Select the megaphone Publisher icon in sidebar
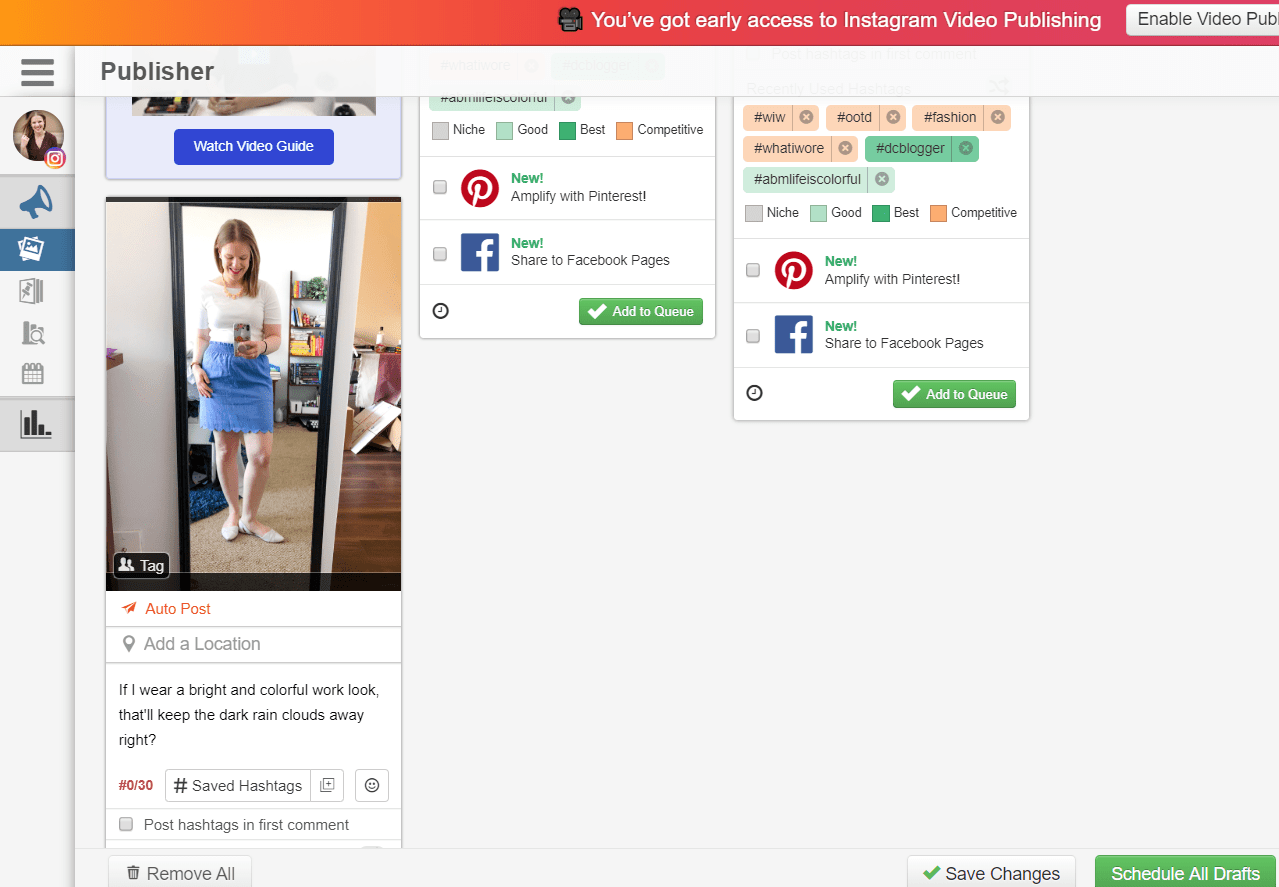 [x=37, y=203]
